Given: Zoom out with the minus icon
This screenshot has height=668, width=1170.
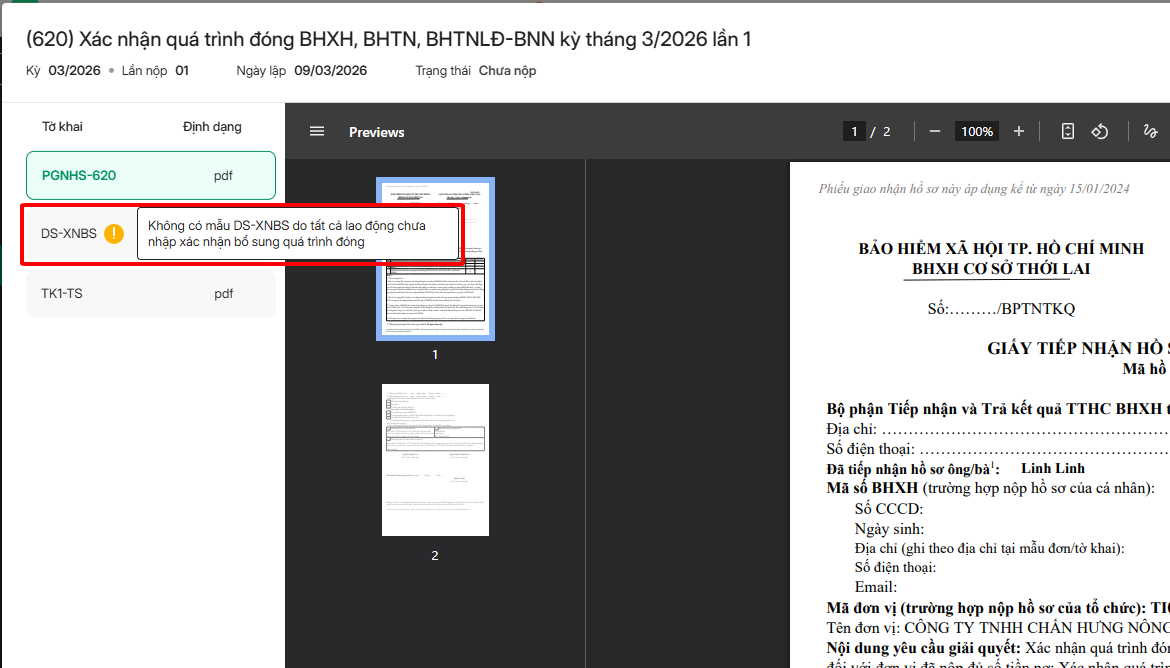Looking at the screenshot, I should 935,131.
